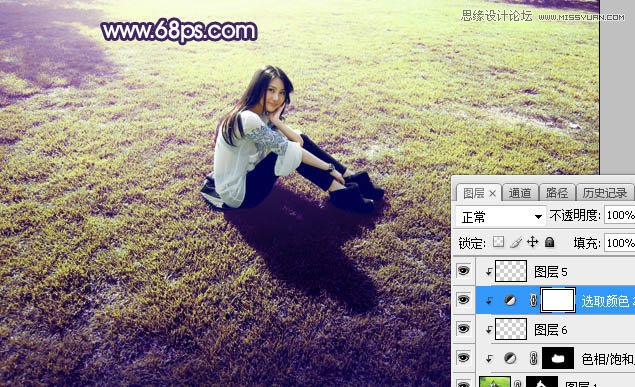Select green thumbnail of 图层 1
This screenshot has width=635, height=387.
[x=495, y=382]
